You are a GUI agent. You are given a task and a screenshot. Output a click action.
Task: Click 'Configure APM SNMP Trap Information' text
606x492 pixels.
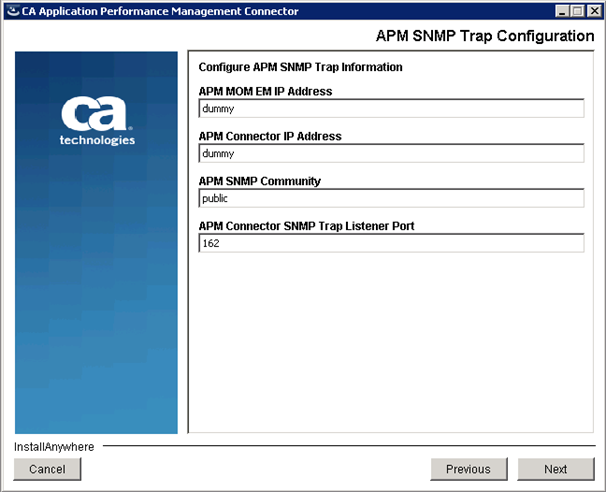pos(300,67)
